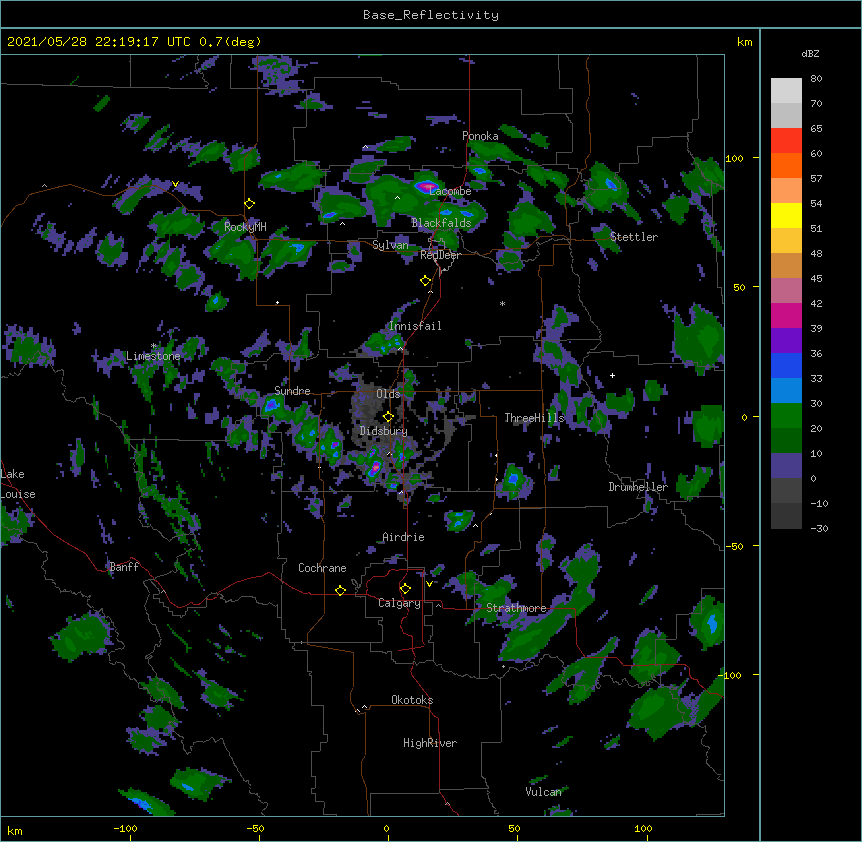Click the Cochrane town label
The width and height of the screenshot is (862, 842).
322,568
